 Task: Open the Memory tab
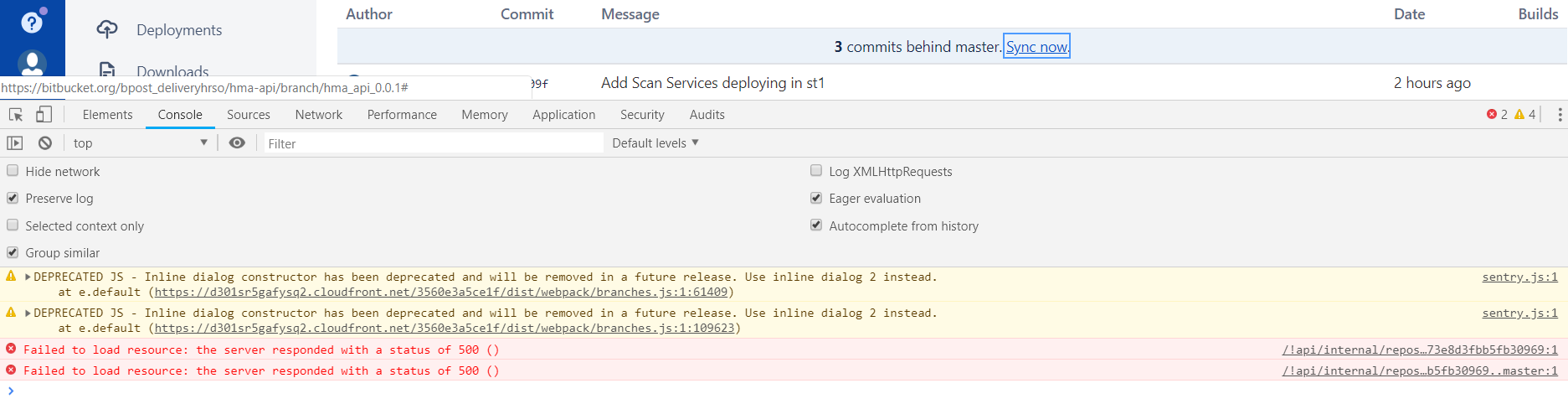(485, 115)
